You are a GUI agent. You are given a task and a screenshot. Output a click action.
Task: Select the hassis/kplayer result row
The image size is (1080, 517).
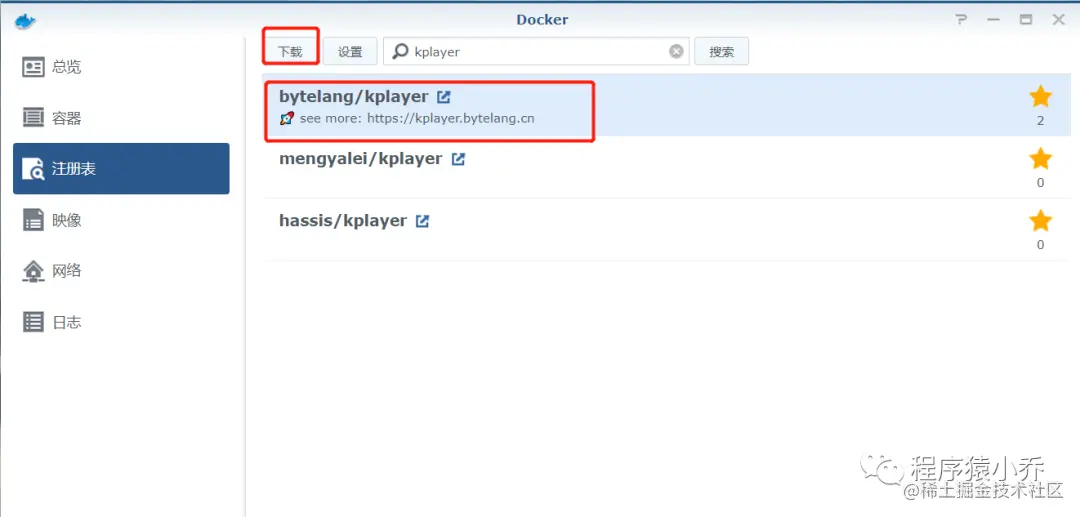coord(668,229)
